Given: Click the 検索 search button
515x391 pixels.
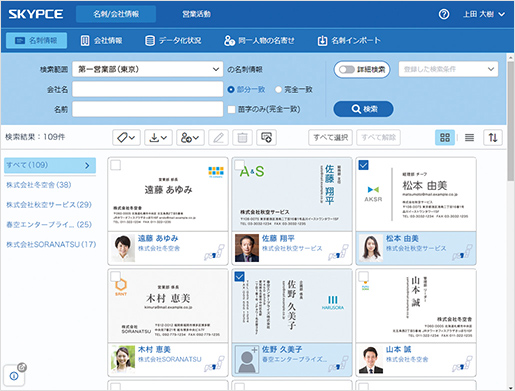Looking at the screenshot, I should 363,109.
